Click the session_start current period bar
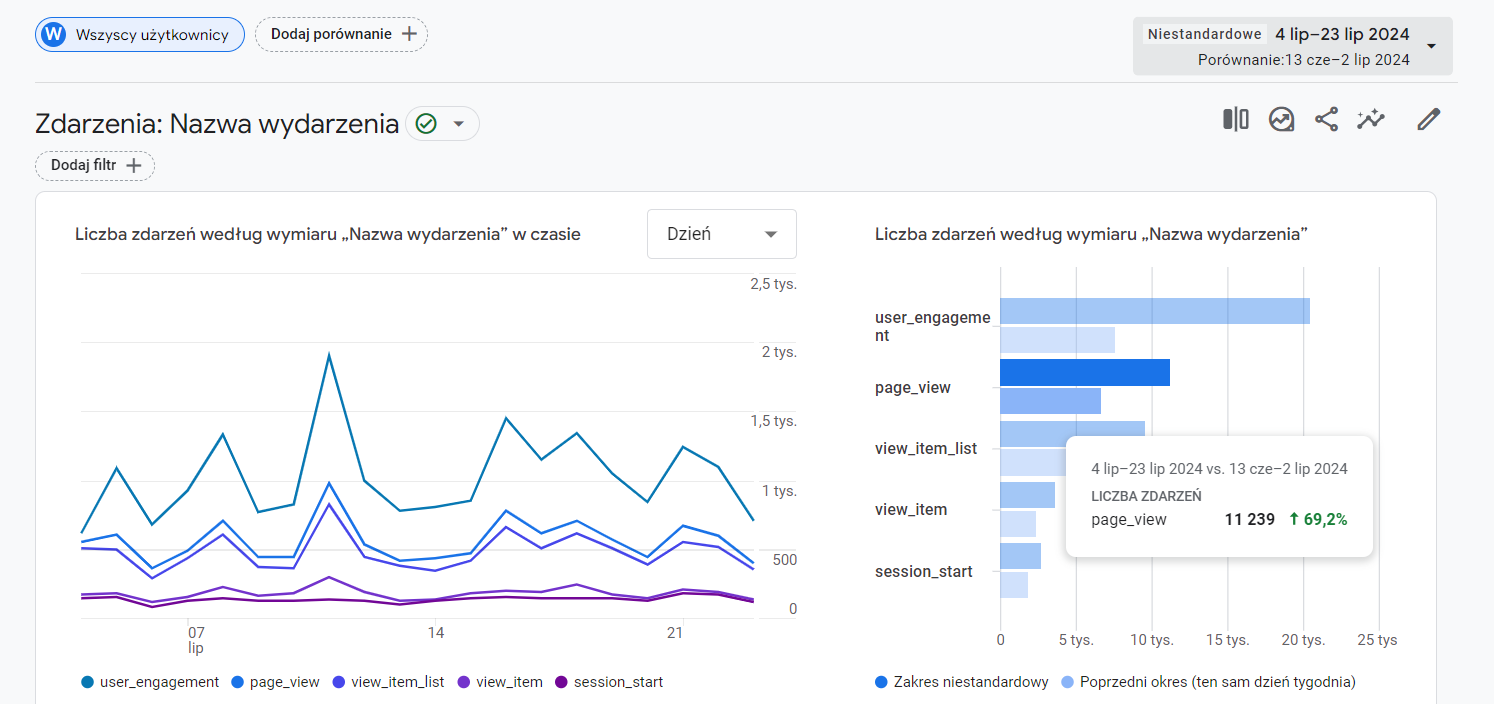The width and height of the screenshot is (1494, 704). point(1020,557)
